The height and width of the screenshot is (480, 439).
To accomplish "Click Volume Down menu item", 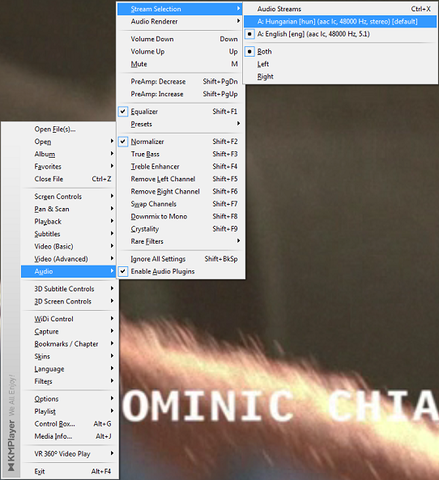I will pyautogui.click(x=180, y=39).
